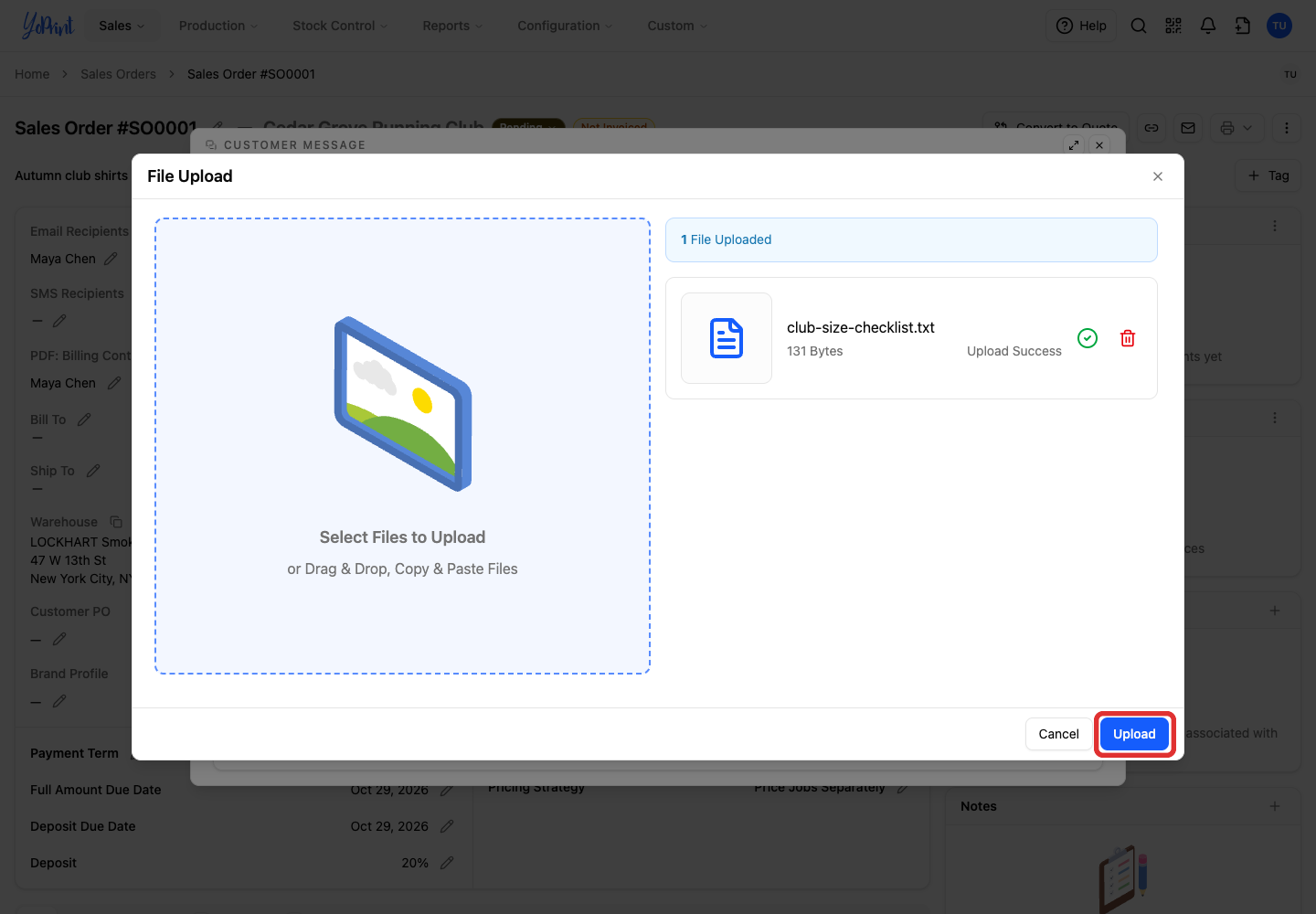Screen dimensions: 1316x914
Task: Edit Deposit Due Date pencil icon
Action: (447, 826)
